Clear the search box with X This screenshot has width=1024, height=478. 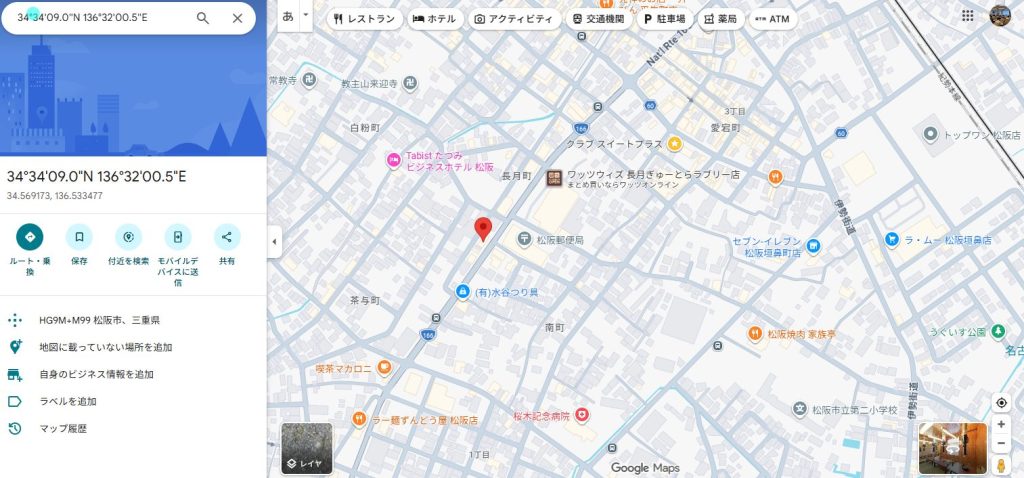pyautogui.click(x=237, y=18)
